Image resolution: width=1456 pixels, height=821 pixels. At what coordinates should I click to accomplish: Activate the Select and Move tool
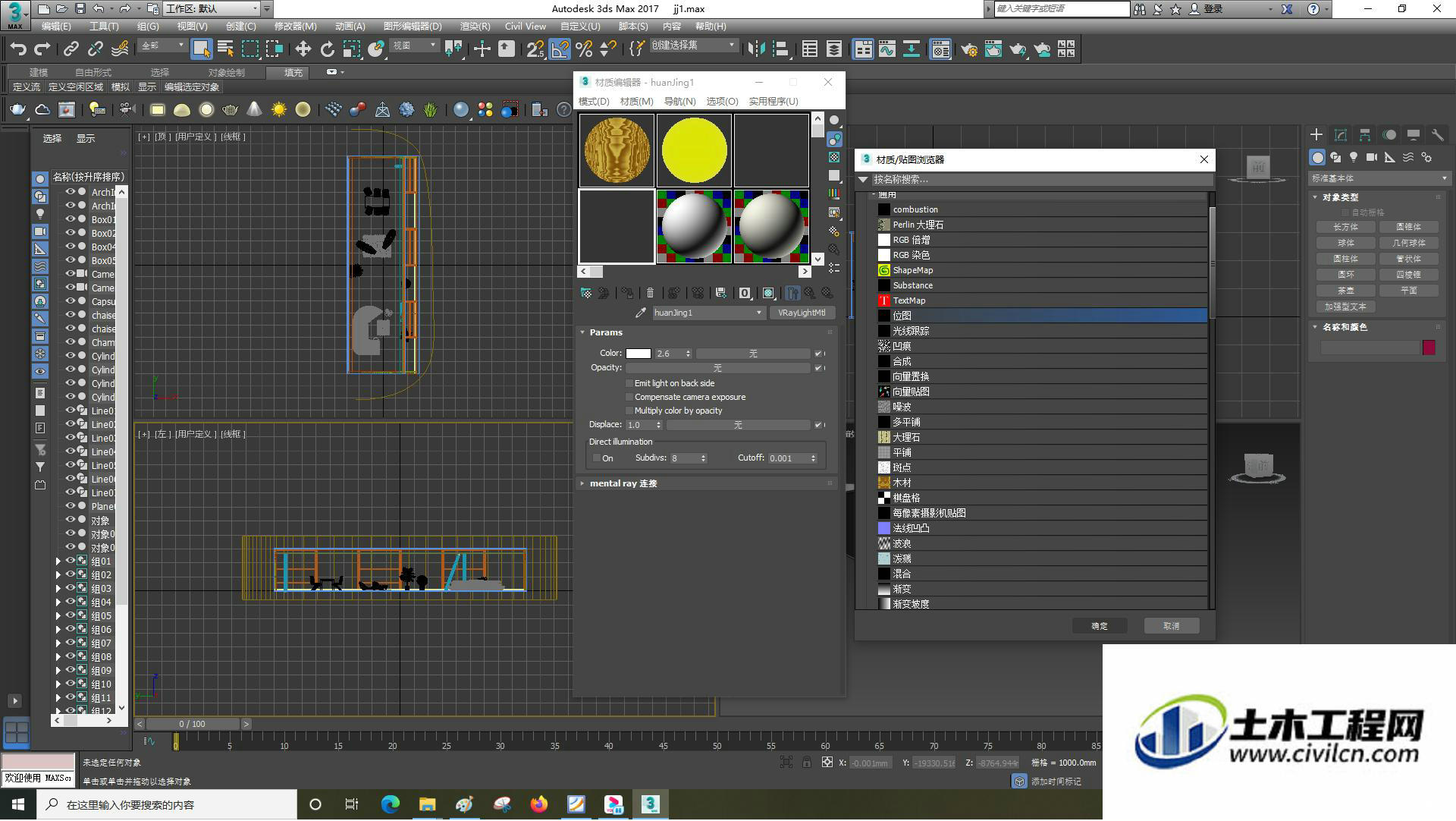coord(303,49)
